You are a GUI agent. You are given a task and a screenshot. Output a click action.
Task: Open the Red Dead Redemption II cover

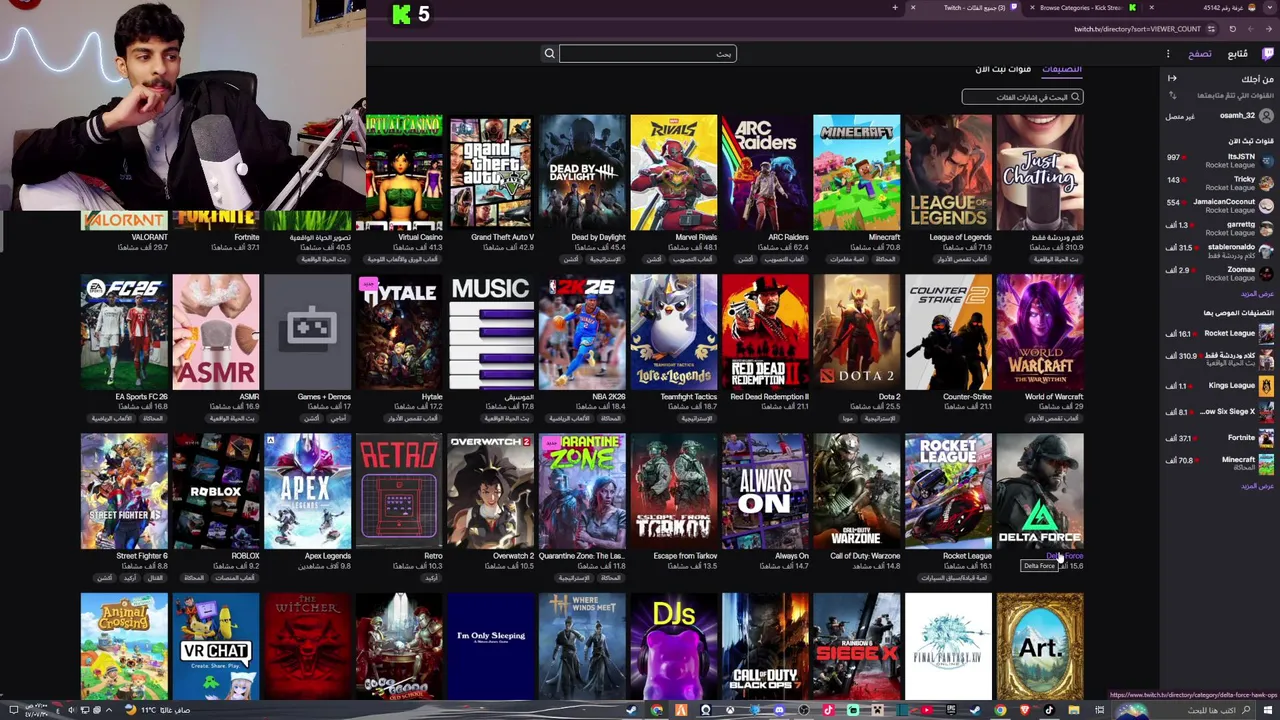click(x=765, y=332)
